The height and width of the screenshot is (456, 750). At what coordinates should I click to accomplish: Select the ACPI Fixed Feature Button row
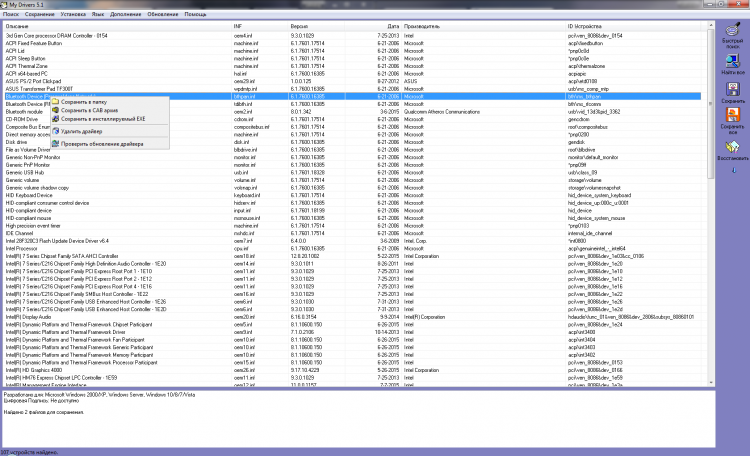(x=353, y=43)
